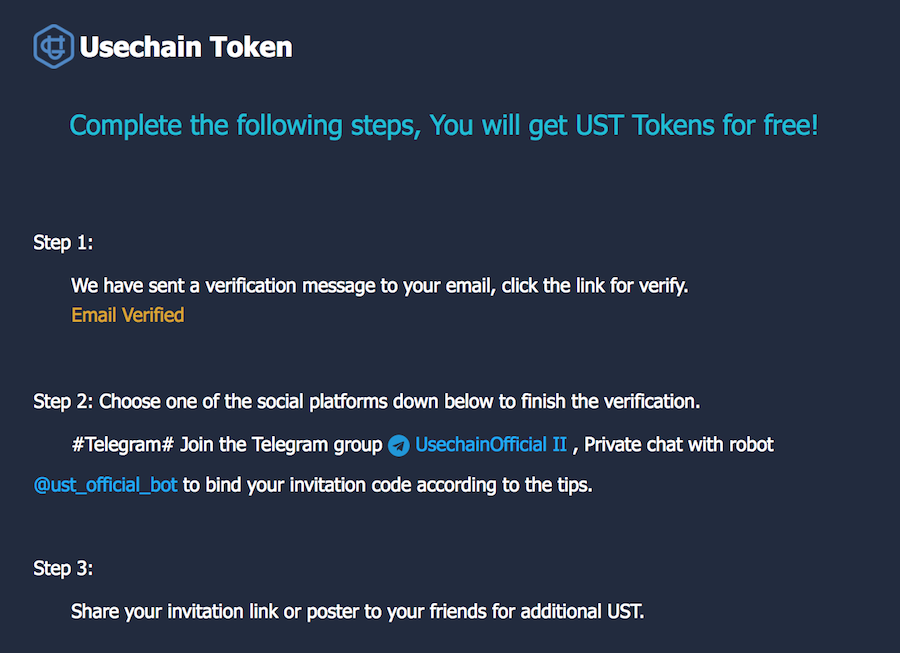This screenshot has height=653, width=900.
Task: Click the Usechain hexagon logo icon
Action: pos(54,46)
